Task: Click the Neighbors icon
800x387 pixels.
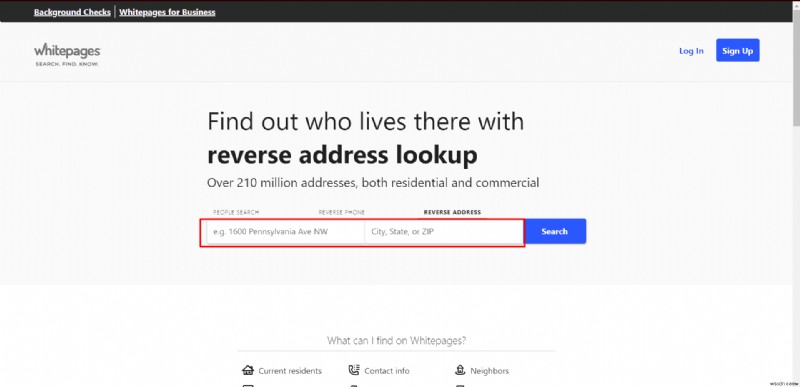Action: tap(460, 370)
